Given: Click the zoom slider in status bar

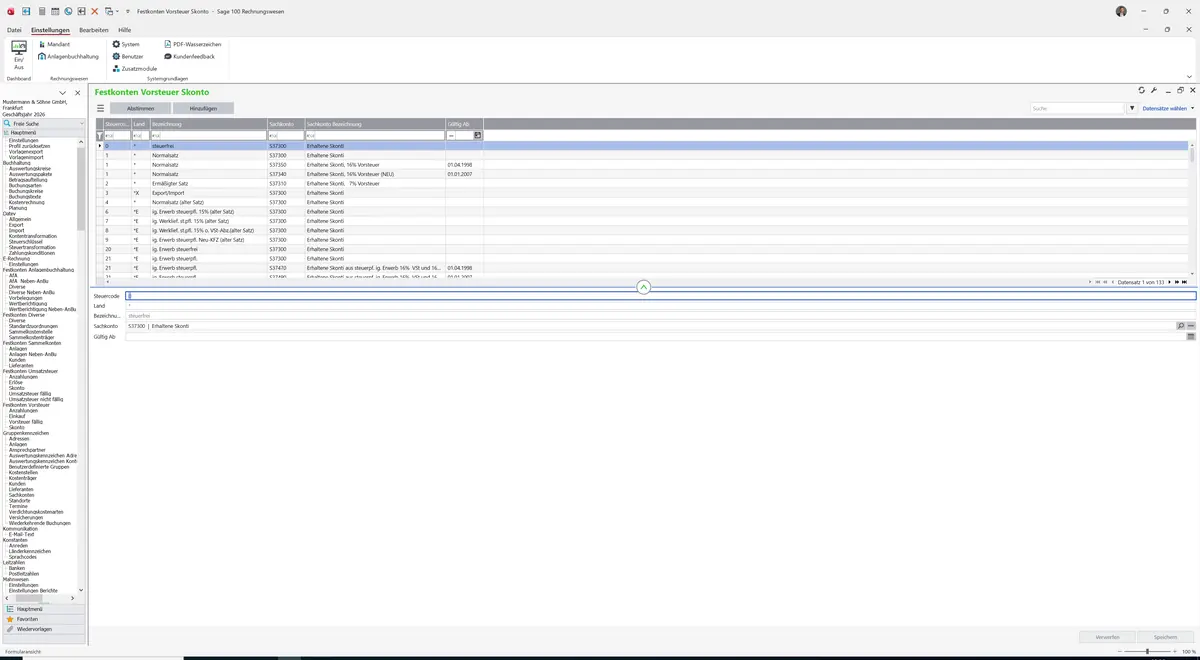Looking at the screenshot, I should coord(1147,651).
